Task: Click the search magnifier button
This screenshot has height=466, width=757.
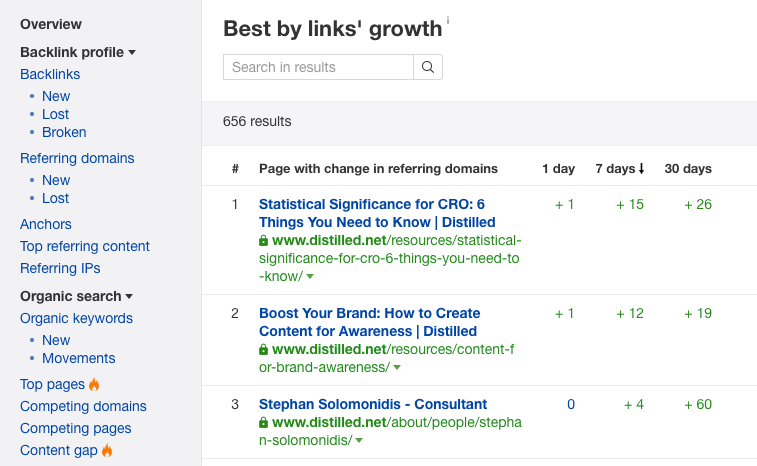Action: click(428, 67)
